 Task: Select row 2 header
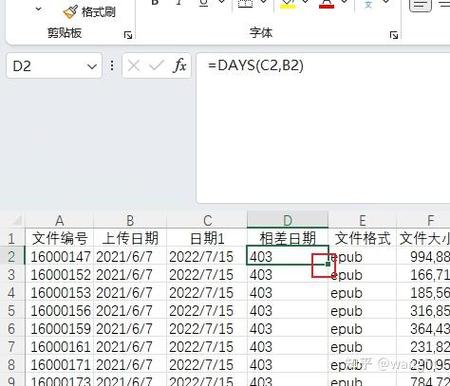(x=12, y=257)
